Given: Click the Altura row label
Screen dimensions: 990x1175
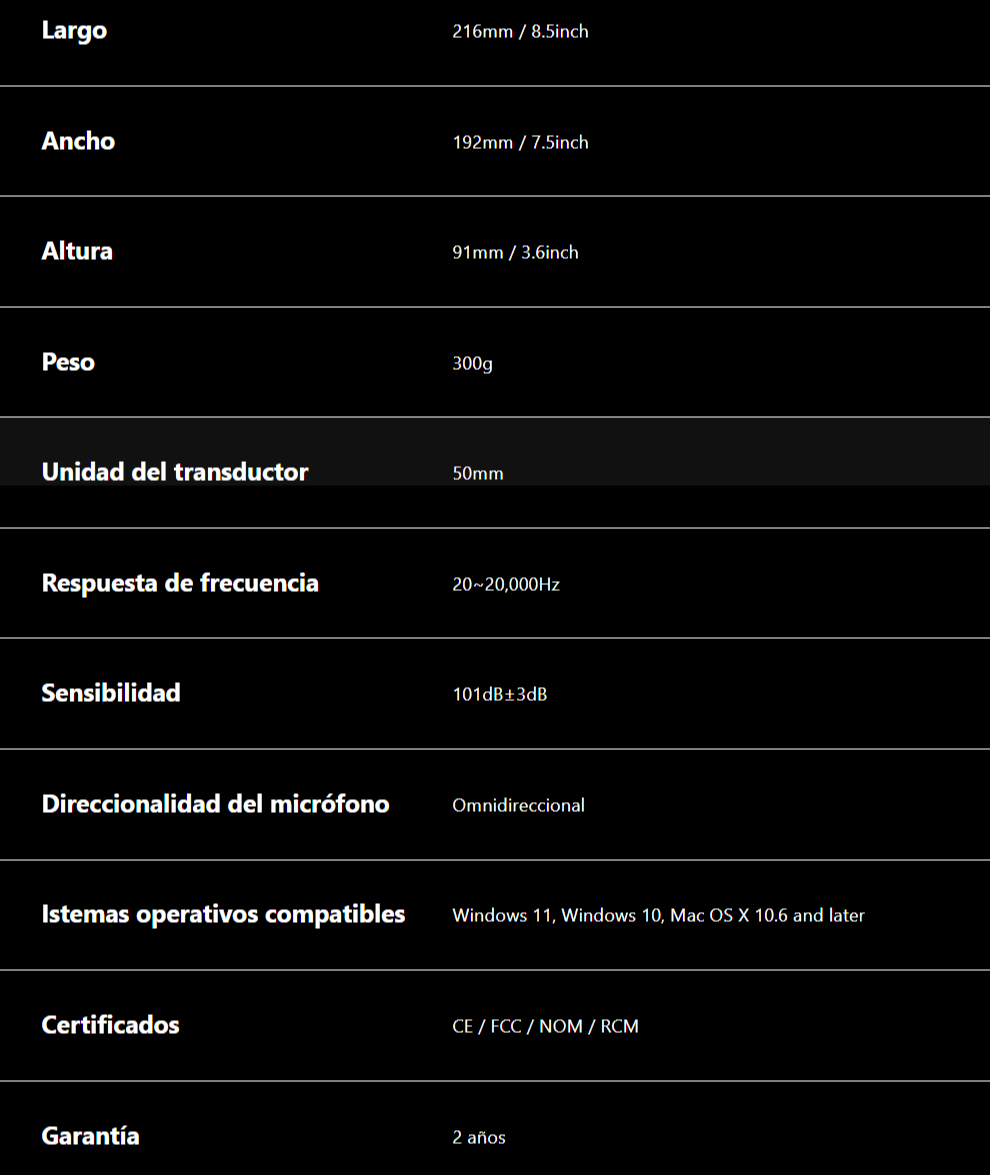Looking at the screenshot, I should pyautogui.click(x=77, y=251).
